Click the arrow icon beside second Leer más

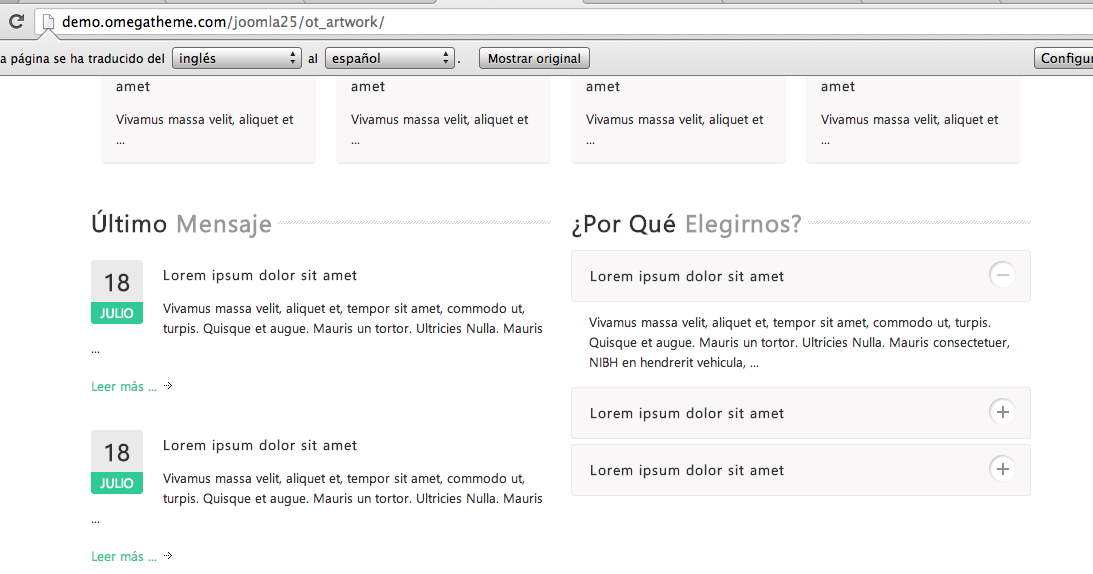168,556
